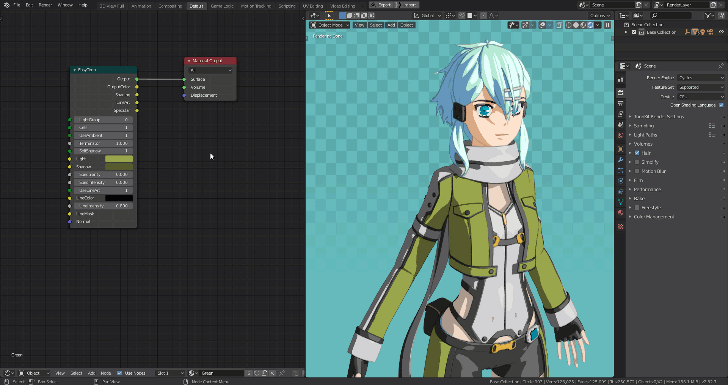The image size is (728, 385).
Task: Pause the viewport render preview
Action: point(607,25)
